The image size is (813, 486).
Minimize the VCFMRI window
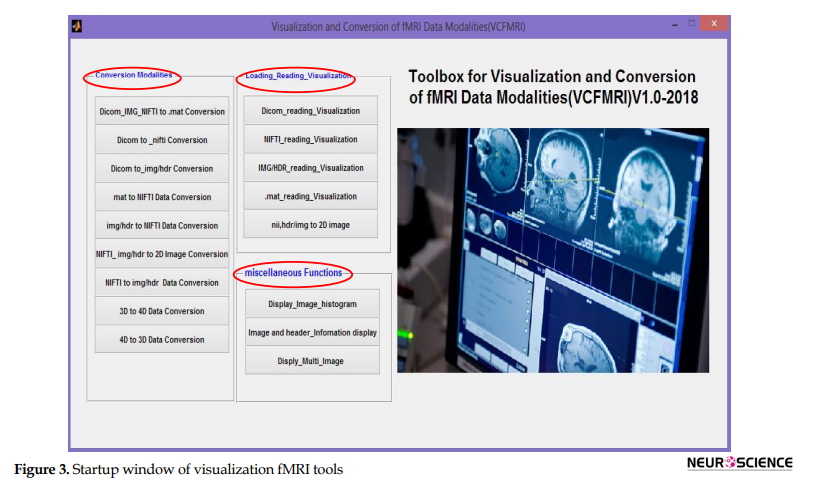click(x=675, y=24)
